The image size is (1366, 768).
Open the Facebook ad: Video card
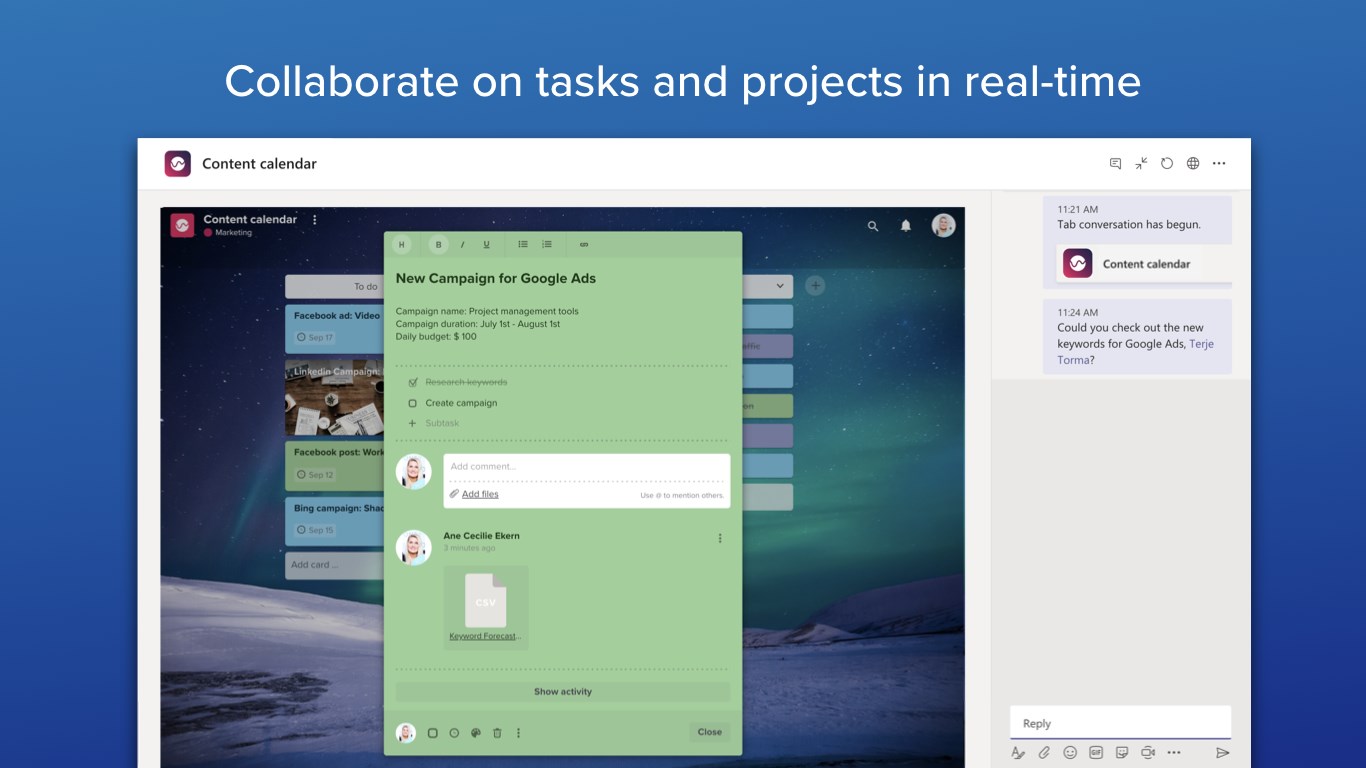click(335, 328)
